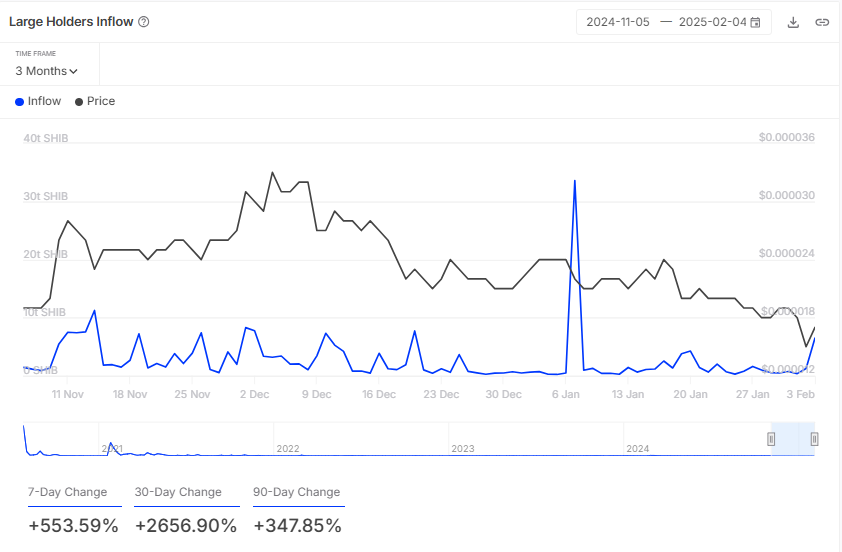Click the left handle of range navigator

[x=771, y=439]
